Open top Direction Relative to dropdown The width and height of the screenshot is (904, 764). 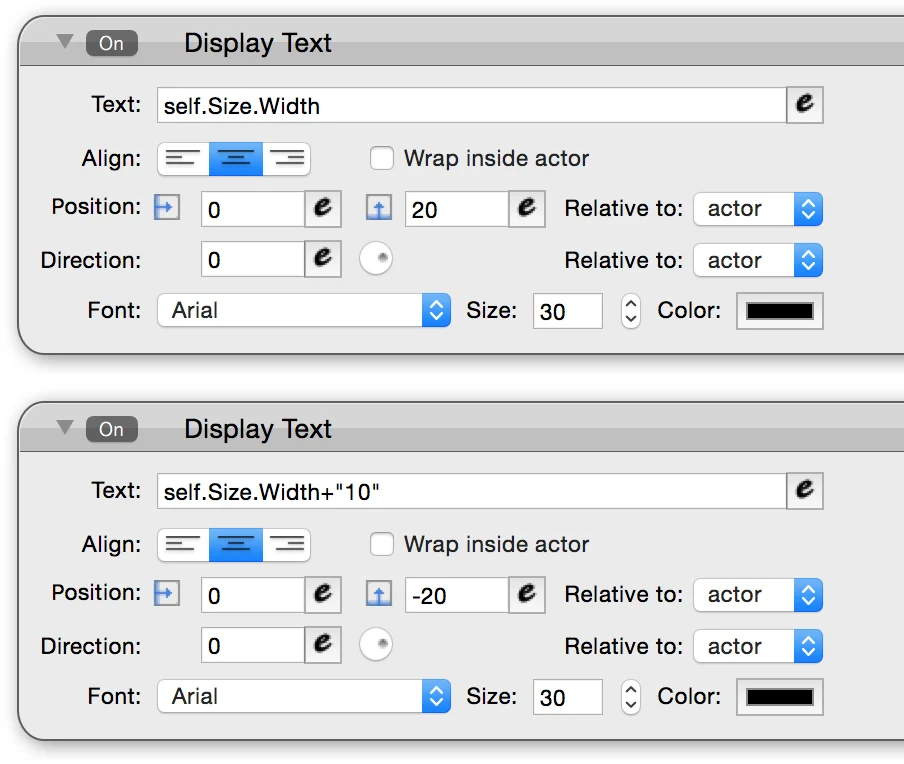coord(758,260)
